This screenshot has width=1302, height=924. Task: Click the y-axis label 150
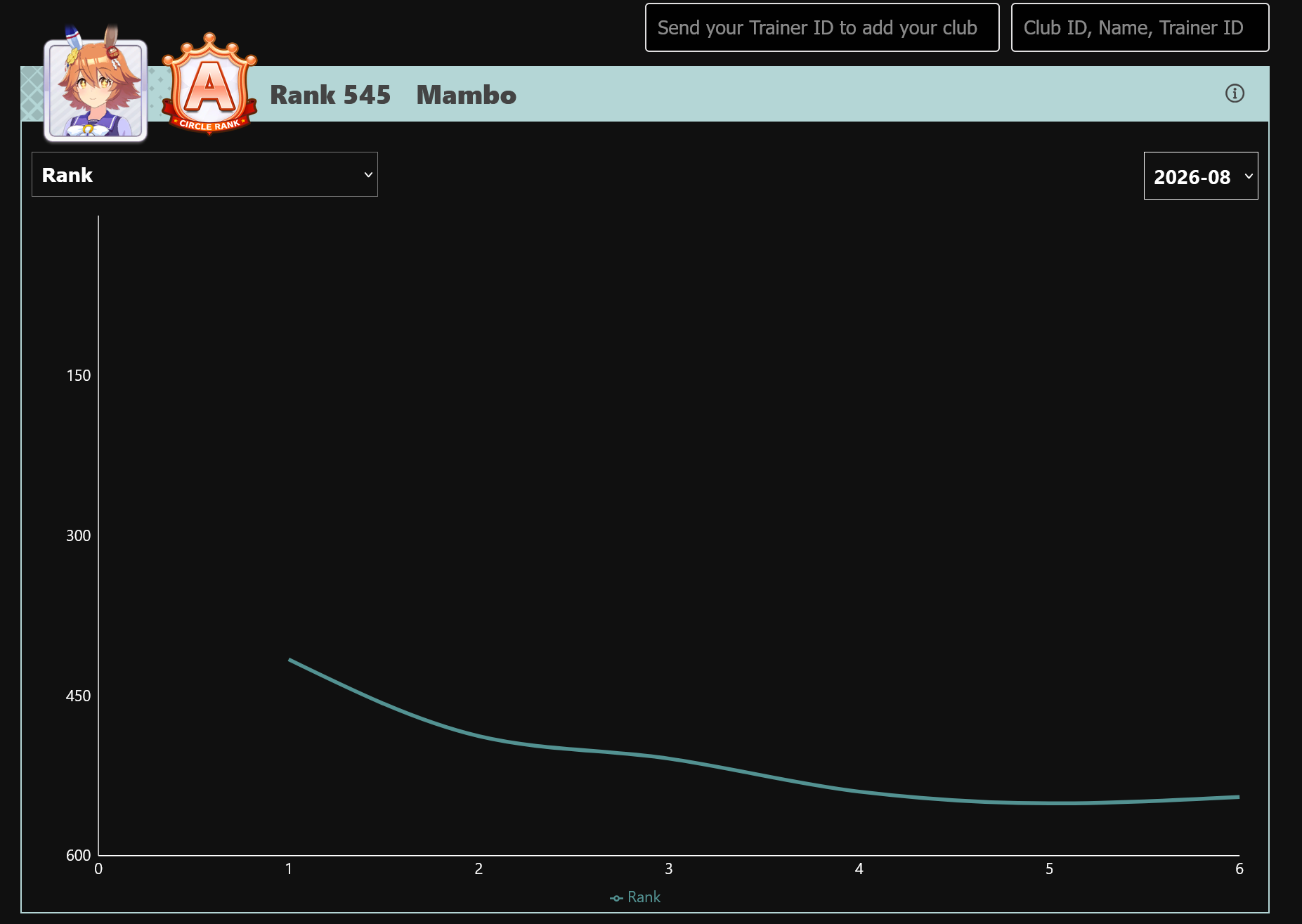click(x=79, y=375)
